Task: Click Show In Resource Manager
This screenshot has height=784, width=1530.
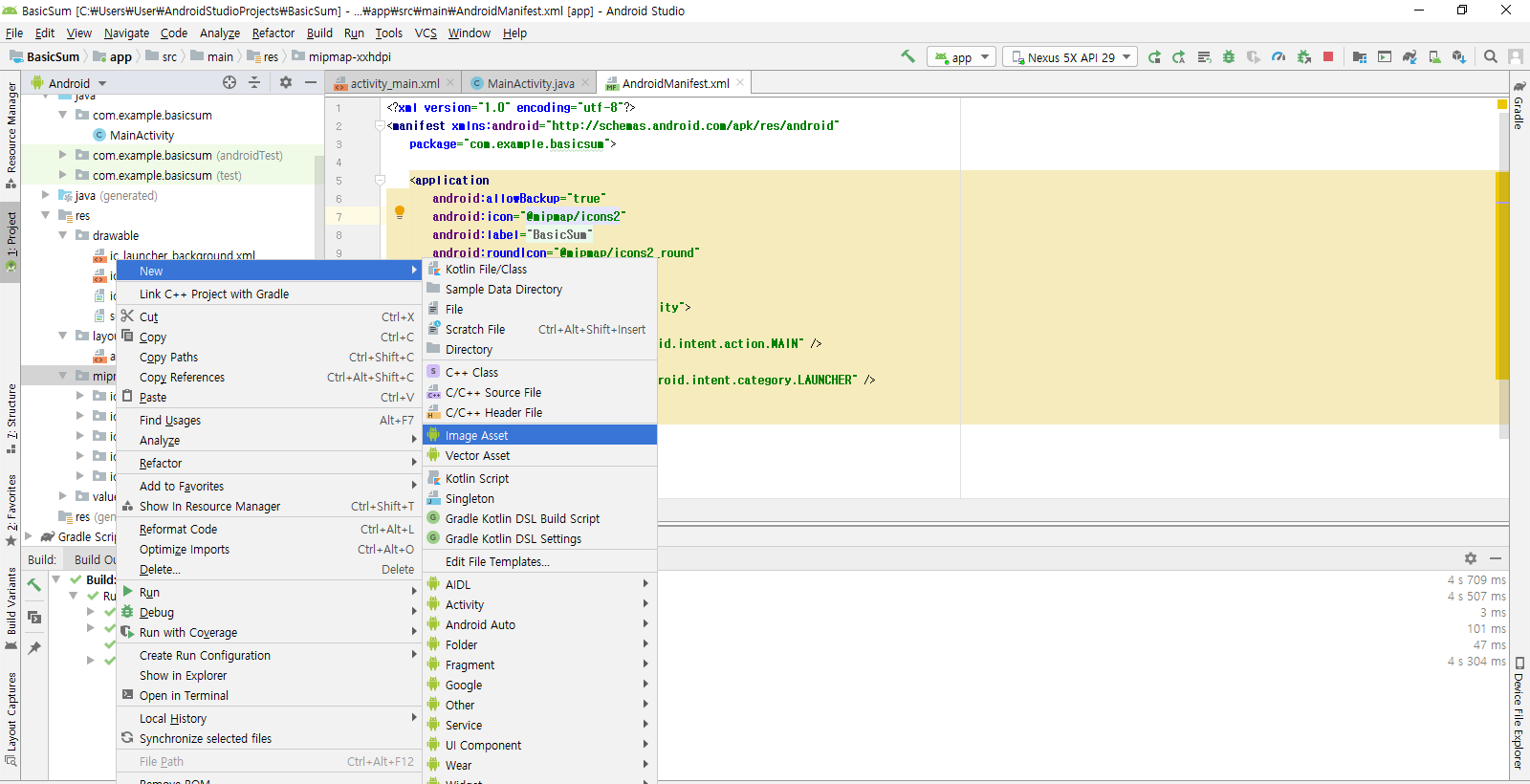Action: coord(269,506)
